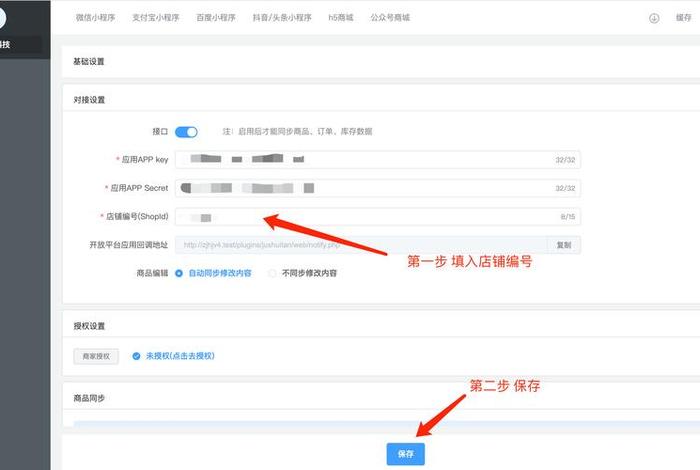Click the 开放平台应用回调地址 URL field
Image resolution: width=700 pixels, height=470 pixels.
[x=361, y=245]
